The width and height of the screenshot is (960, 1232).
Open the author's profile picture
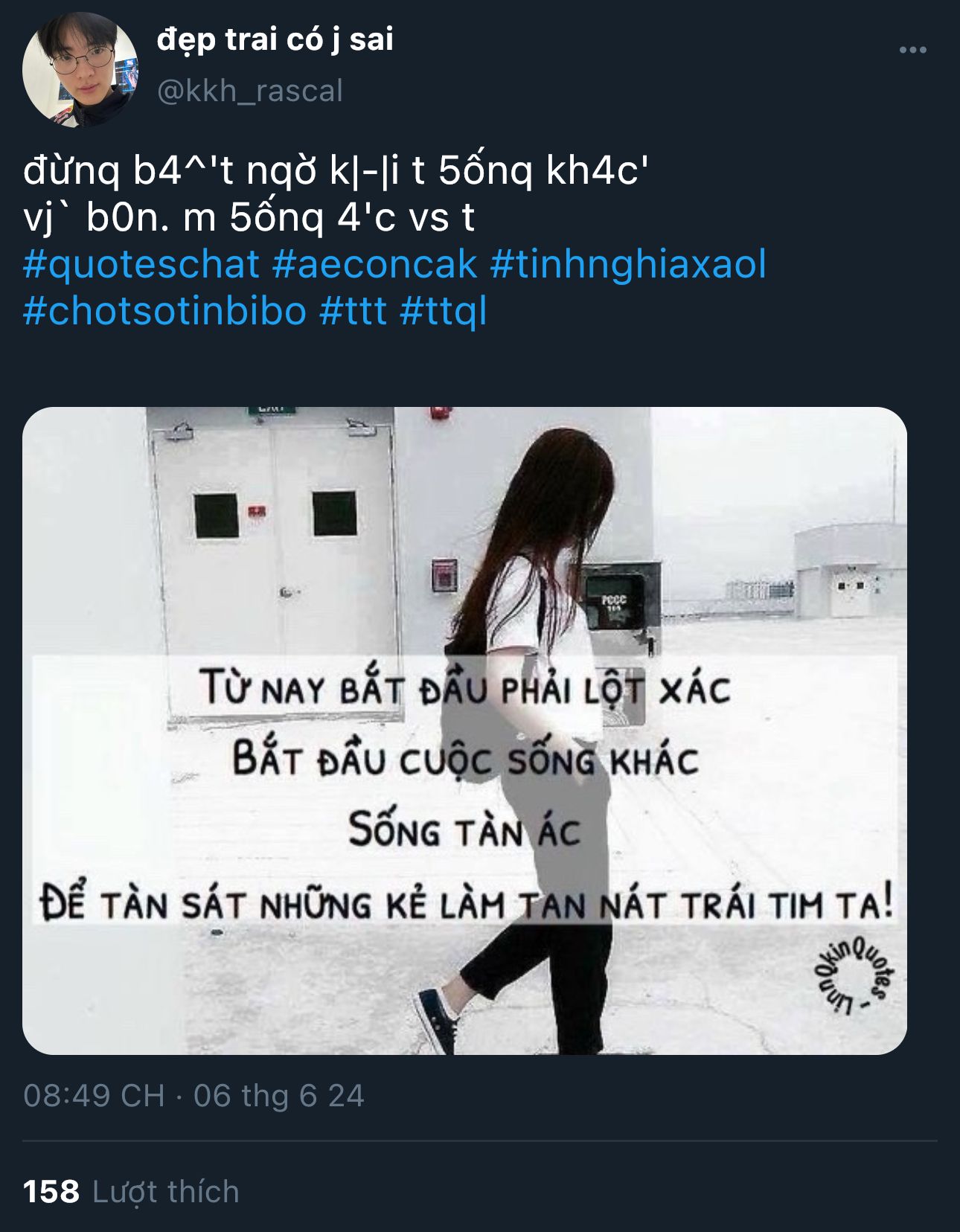click(80, 69)
